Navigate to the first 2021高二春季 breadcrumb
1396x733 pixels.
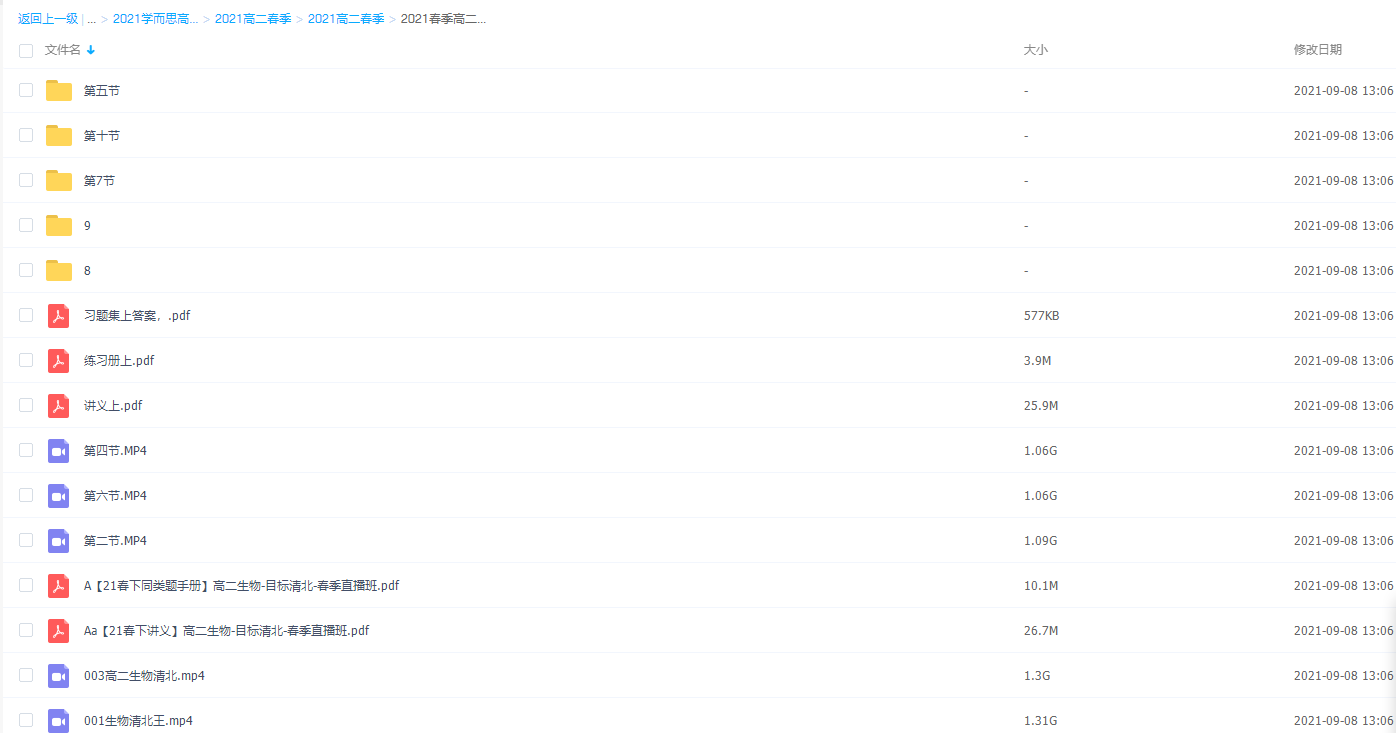click(x=253, y=19)
